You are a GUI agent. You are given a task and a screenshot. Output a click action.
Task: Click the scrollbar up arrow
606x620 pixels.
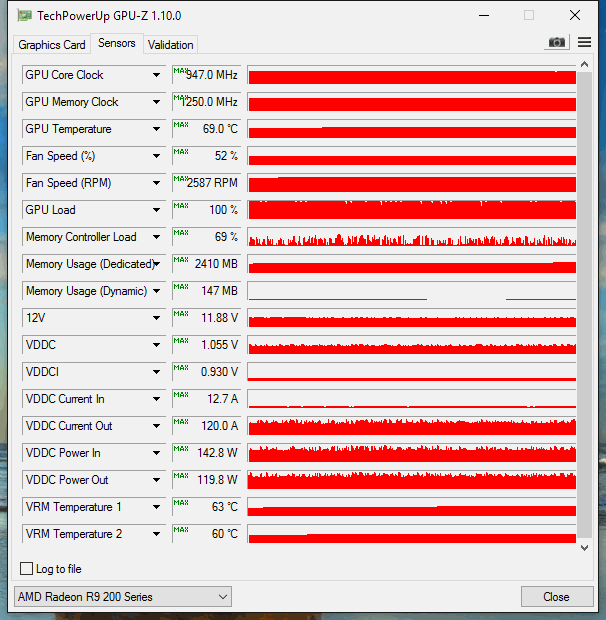(x=584, y=64)
